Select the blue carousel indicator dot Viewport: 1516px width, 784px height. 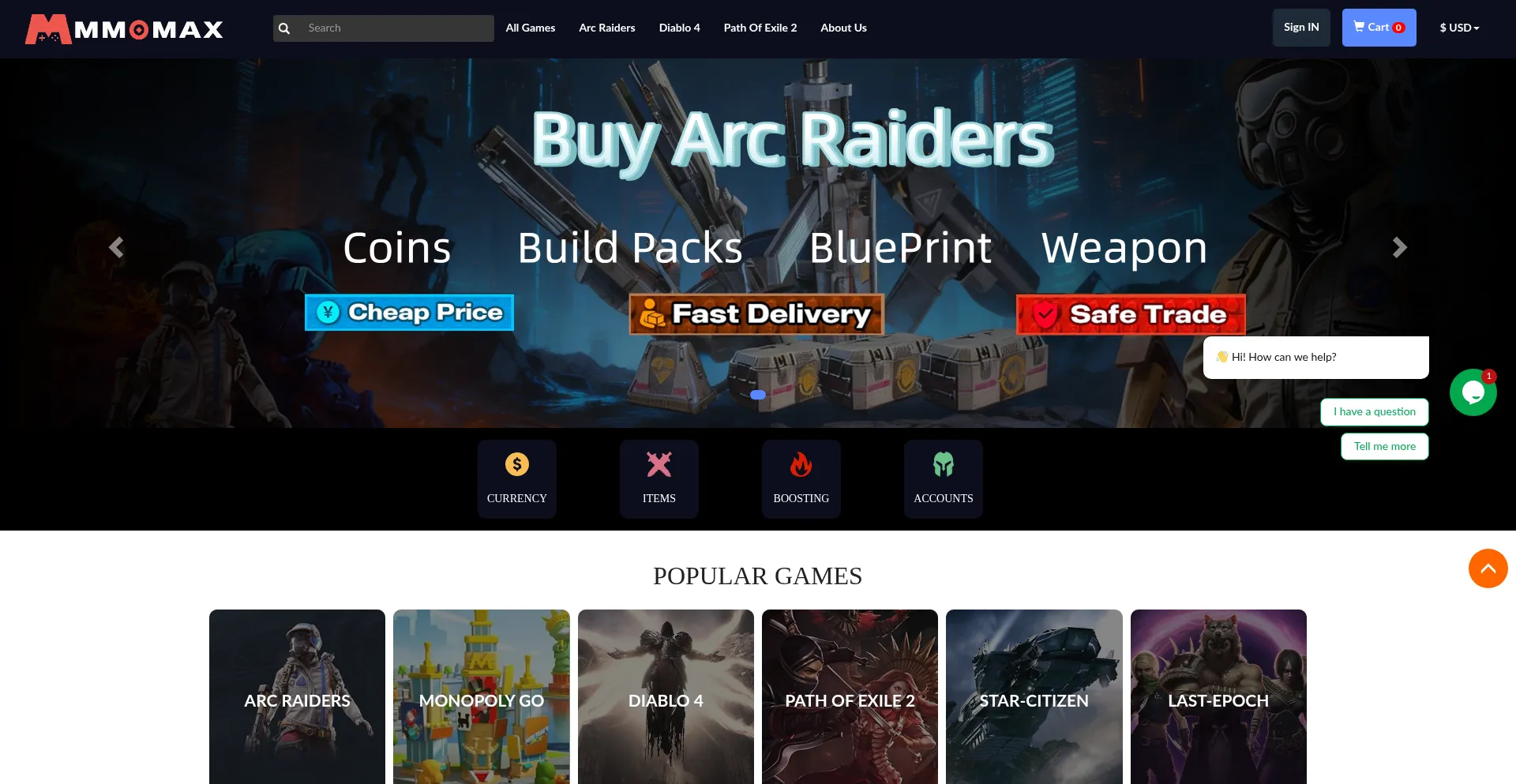(758, 395)
